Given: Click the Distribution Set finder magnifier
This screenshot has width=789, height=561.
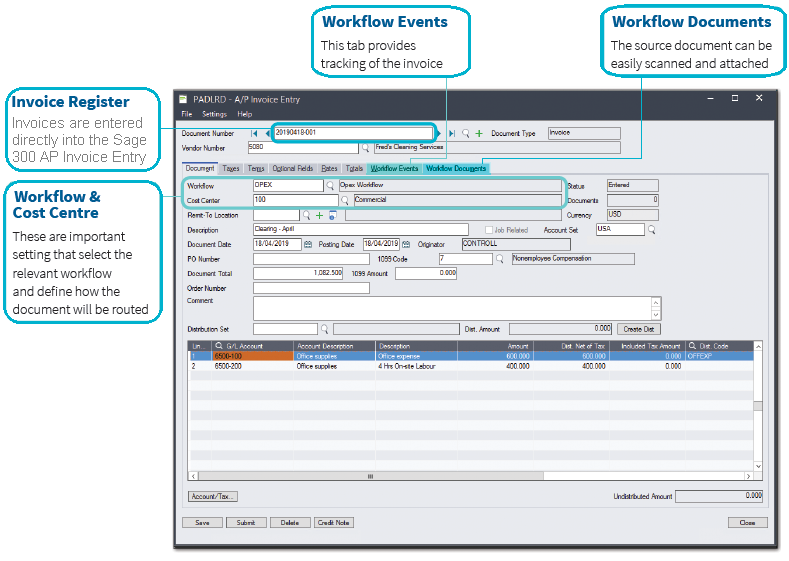Looking at the screenshot, I should (324, 328).
